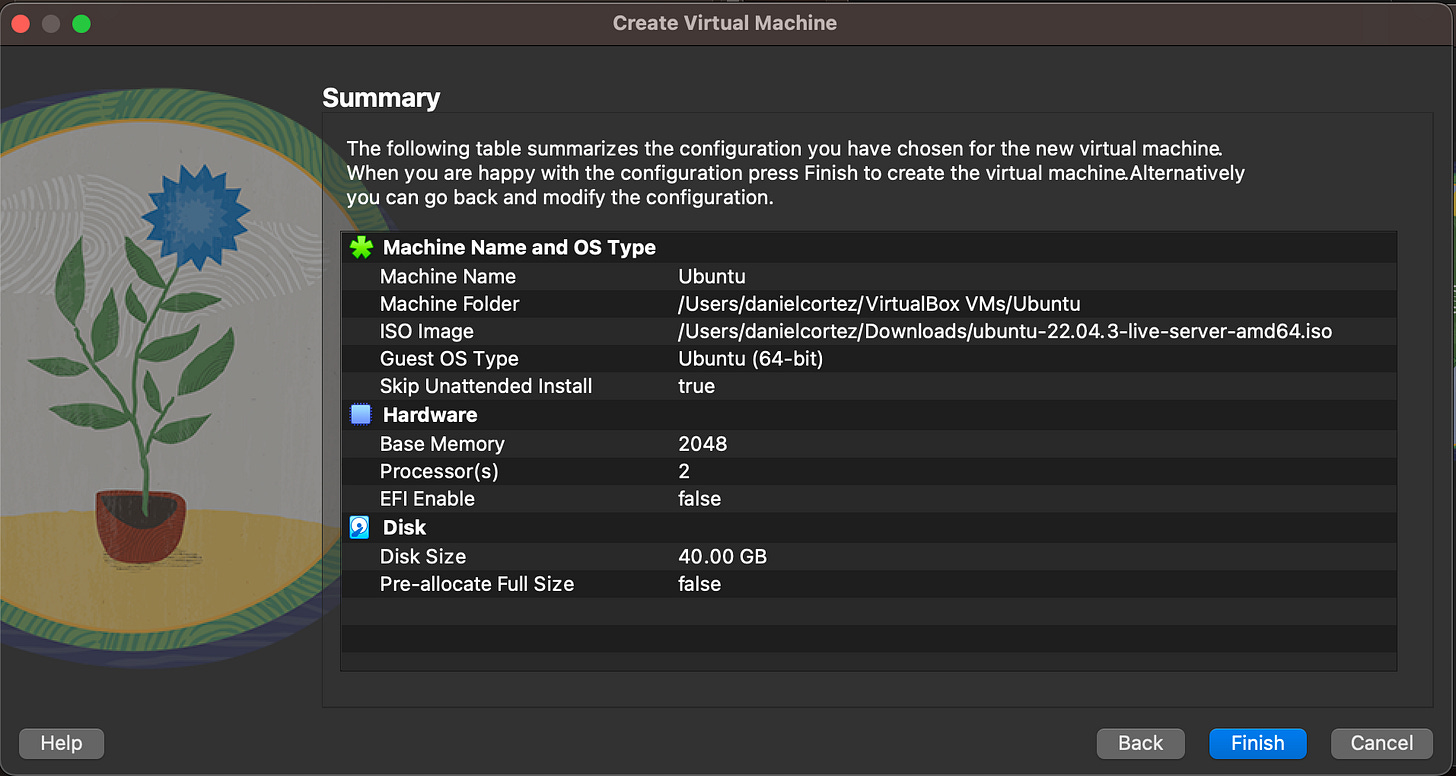Screen dimensions: 1456x776
Task: Cancel the Create Virtual Machine wizard
Action: [x=1382, y=743]
